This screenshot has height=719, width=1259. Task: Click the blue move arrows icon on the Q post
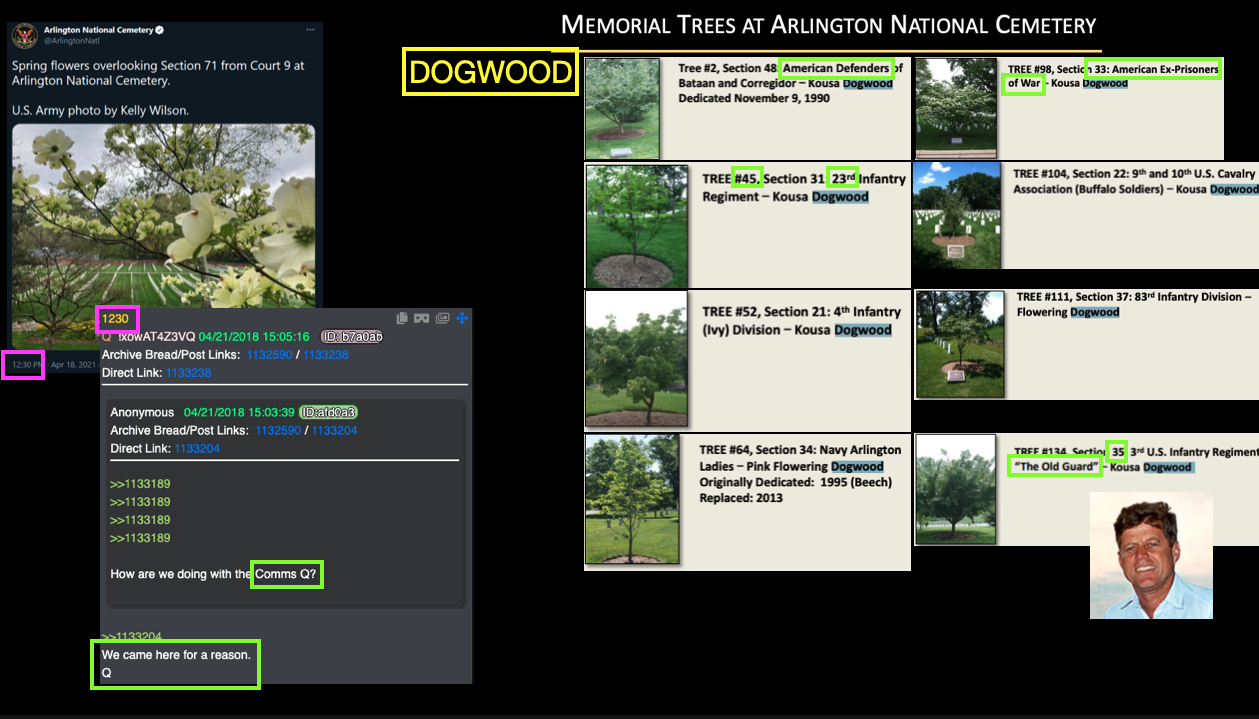(x=462, y=318)
